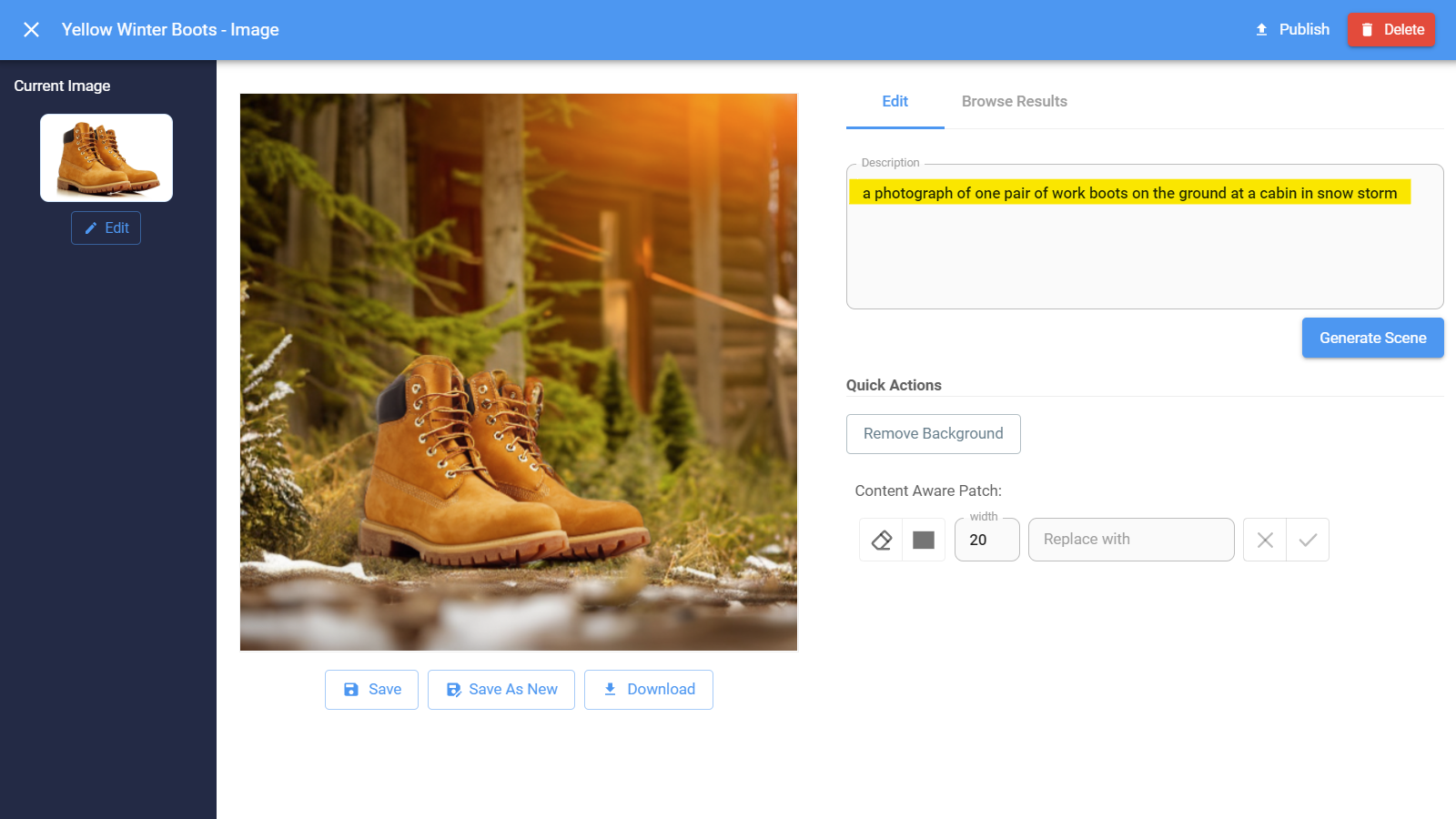Screen dimensions: 1456x819
Task: Select the boots thumbnail under Current Image
Action: [106, 157]
